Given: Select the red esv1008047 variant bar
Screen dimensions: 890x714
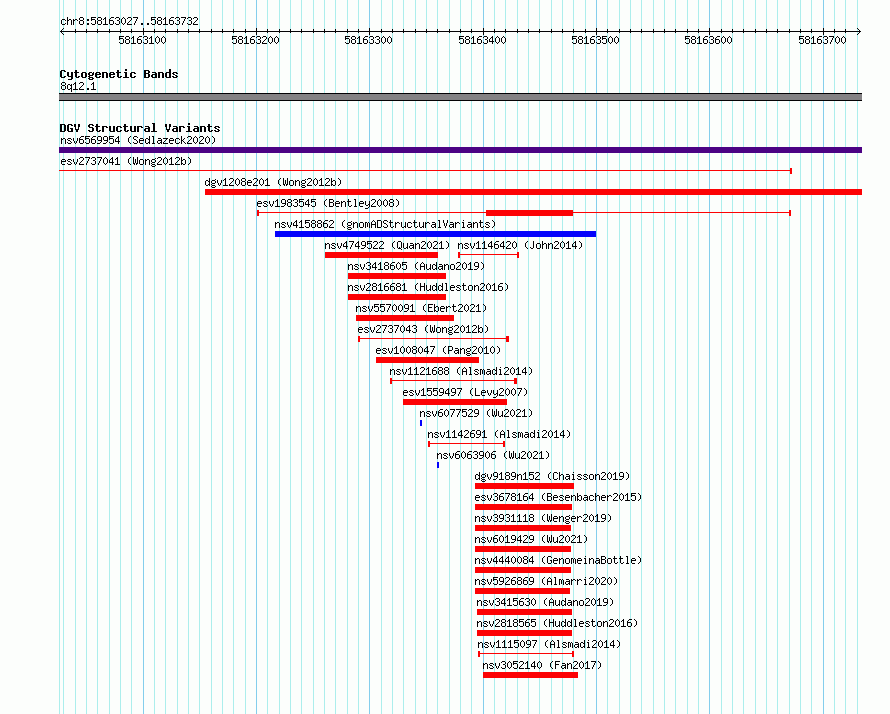Looking at the screenshot, I should pos(427,360).
